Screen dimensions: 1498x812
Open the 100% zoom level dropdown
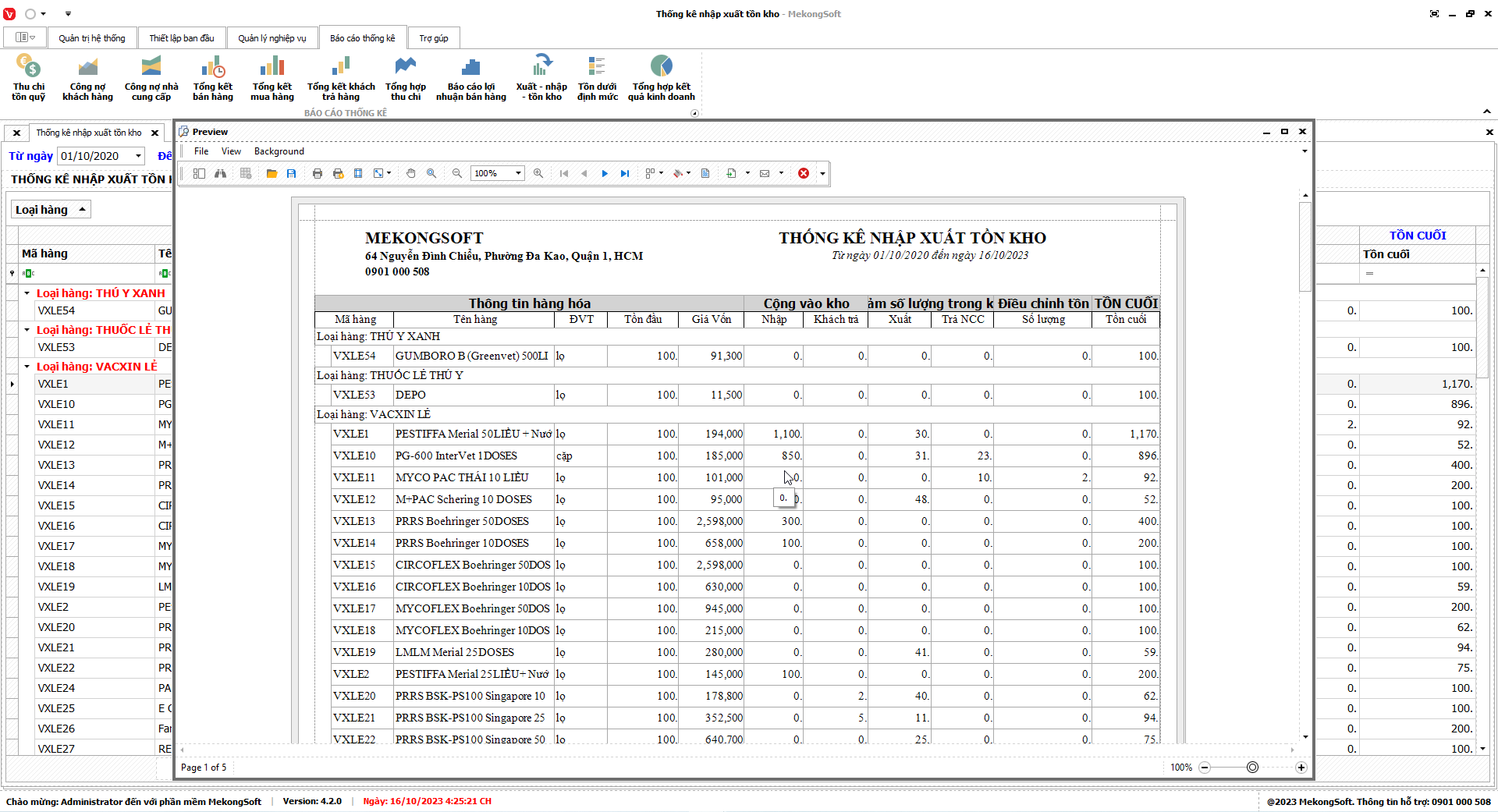click(518, 173)
